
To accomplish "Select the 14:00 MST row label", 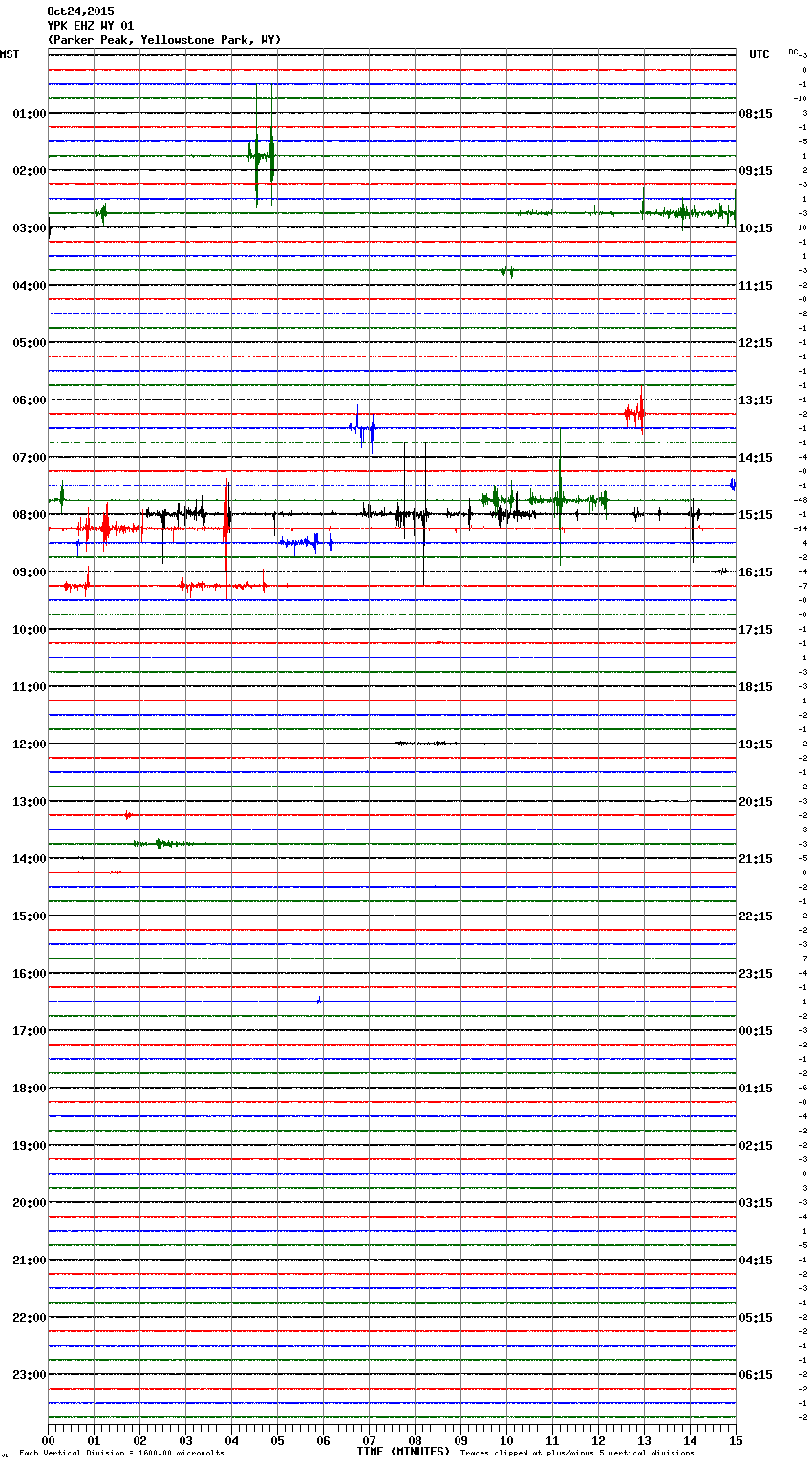I will tap(30, 859).
